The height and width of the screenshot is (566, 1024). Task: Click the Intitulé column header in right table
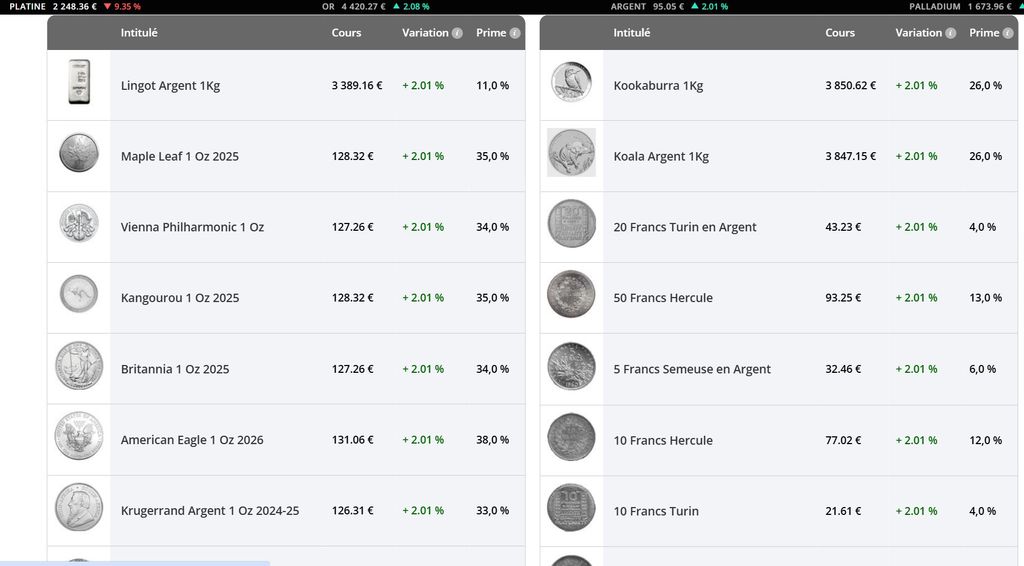coord(631,33)
